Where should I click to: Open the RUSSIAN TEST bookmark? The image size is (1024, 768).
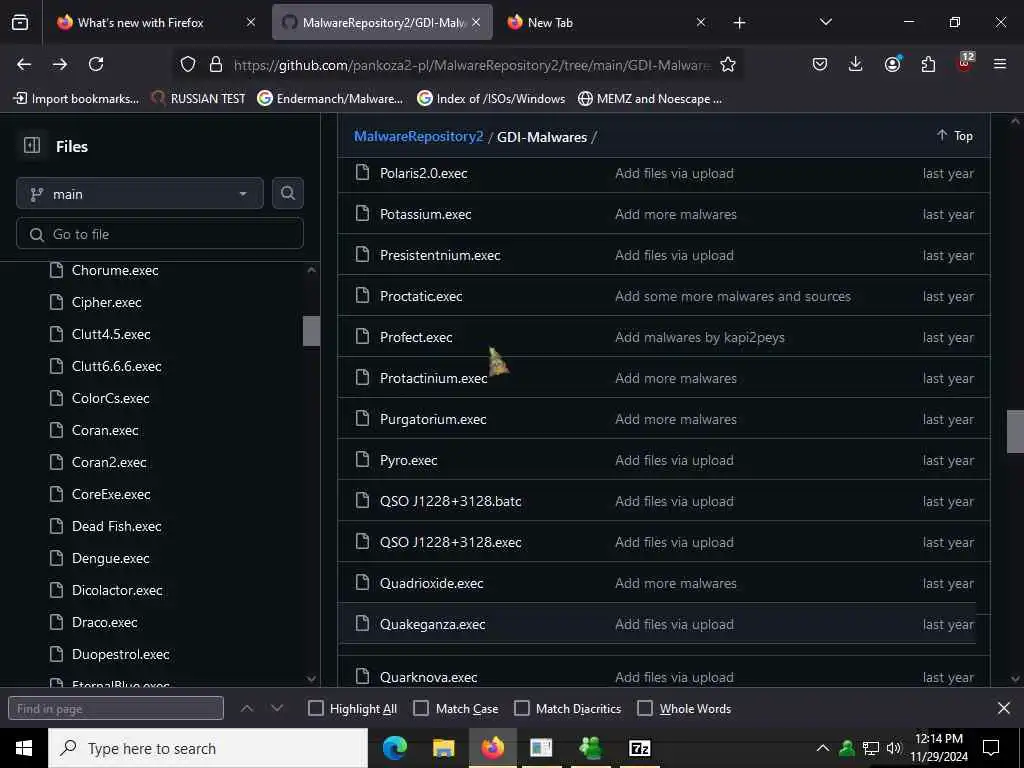(199, 99)
